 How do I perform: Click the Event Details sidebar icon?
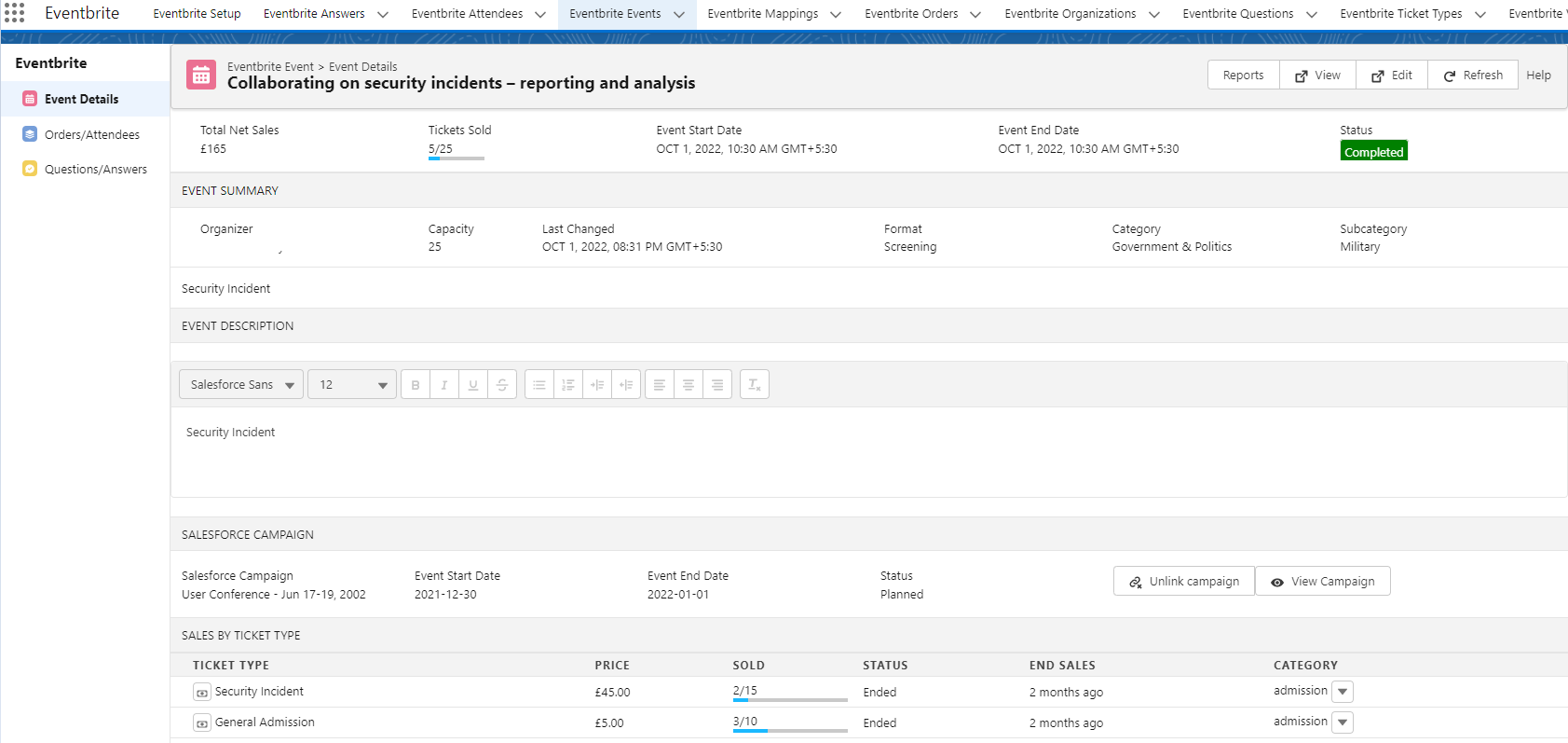point(30,99)
